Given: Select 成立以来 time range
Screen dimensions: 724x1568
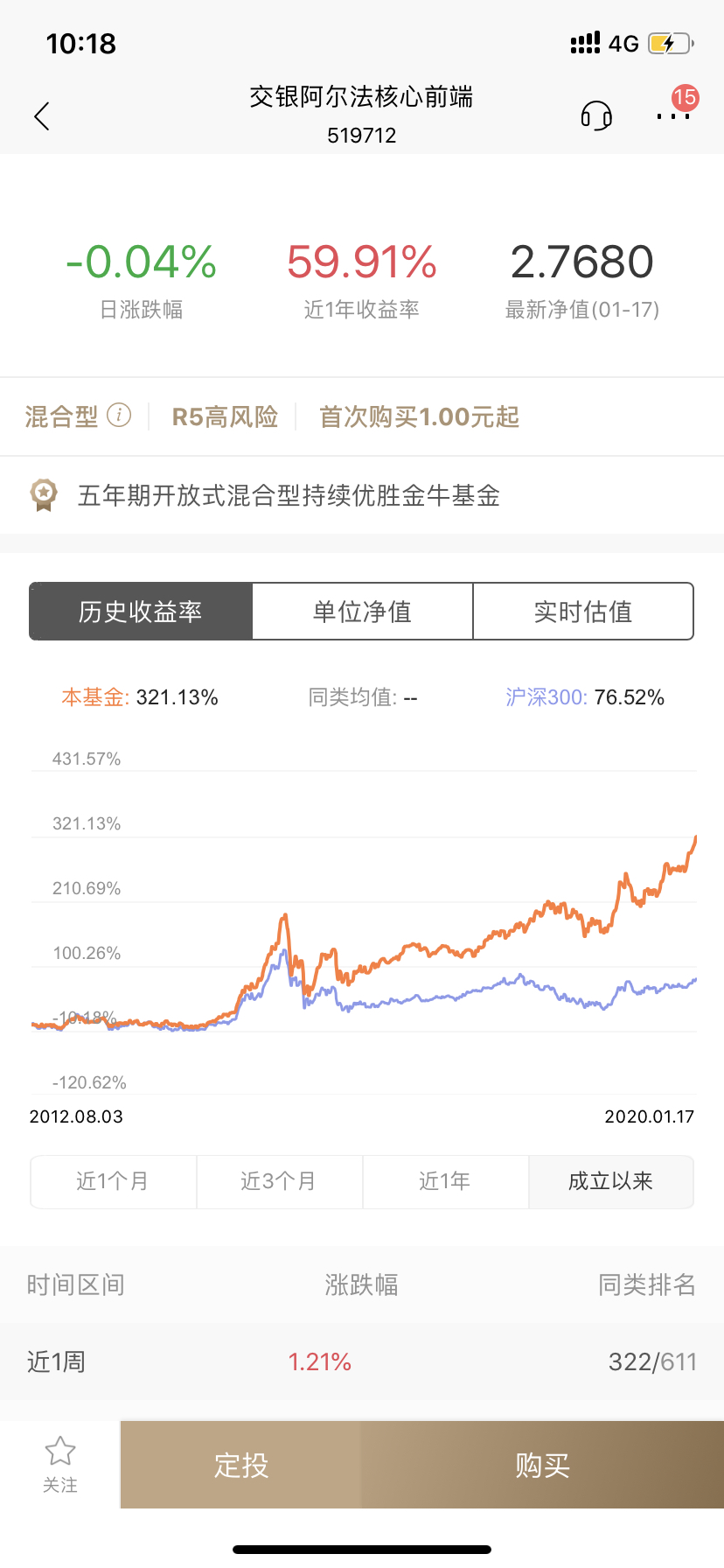Looking at the screenshot, I should (x=610, y=1181).
